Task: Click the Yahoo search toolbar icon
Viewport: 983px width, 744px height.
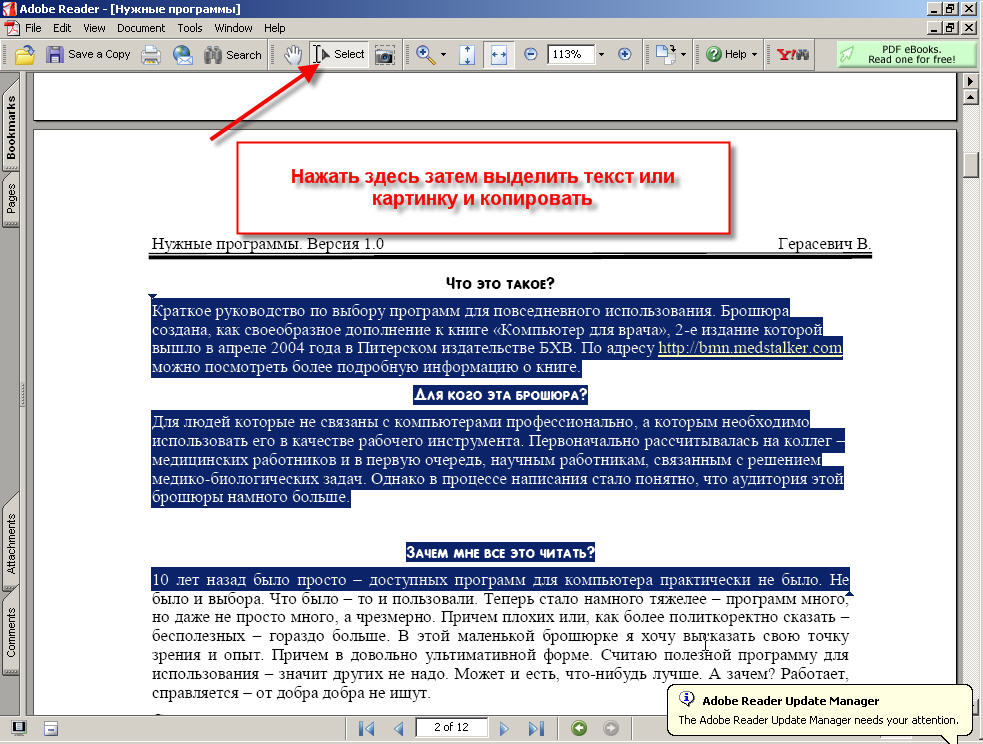Action: pos(792,55)
